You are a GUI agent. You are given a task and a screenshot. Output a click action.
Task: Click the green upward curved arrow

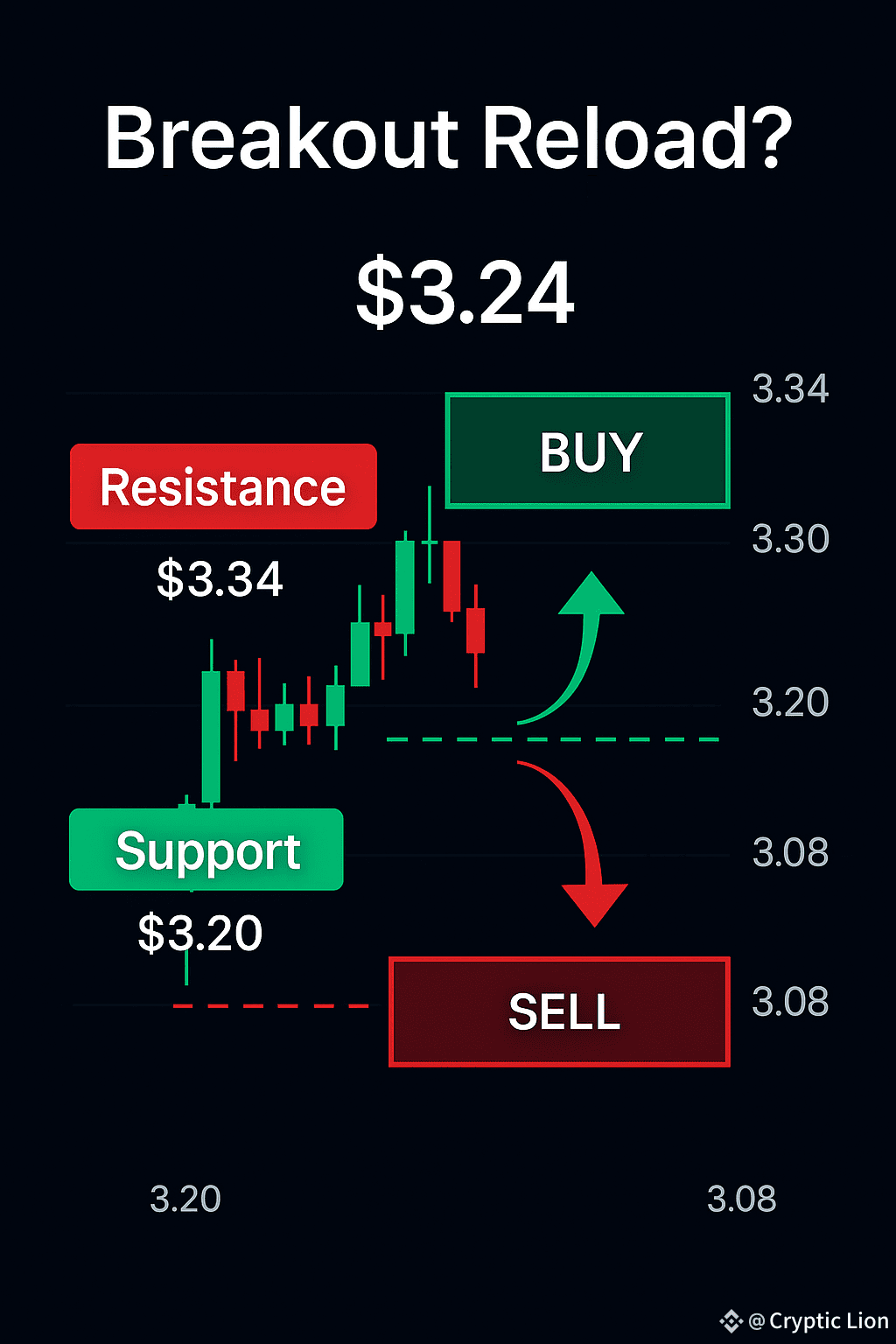pos(570,647)
